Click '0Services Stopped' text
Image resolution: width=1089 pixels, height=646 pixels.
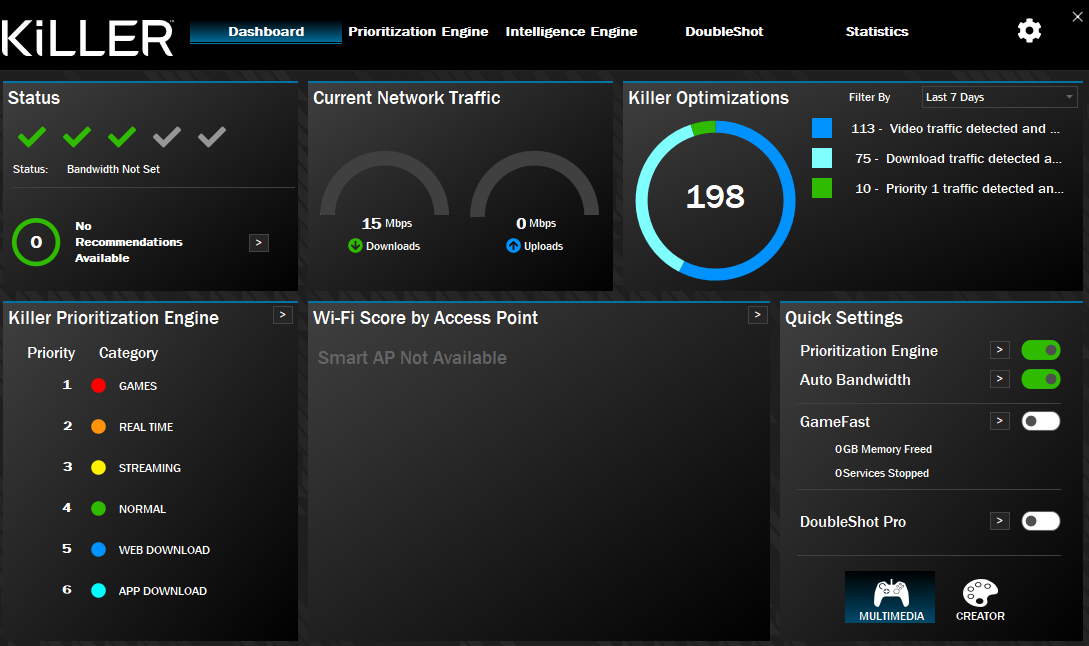coord(882,473)
